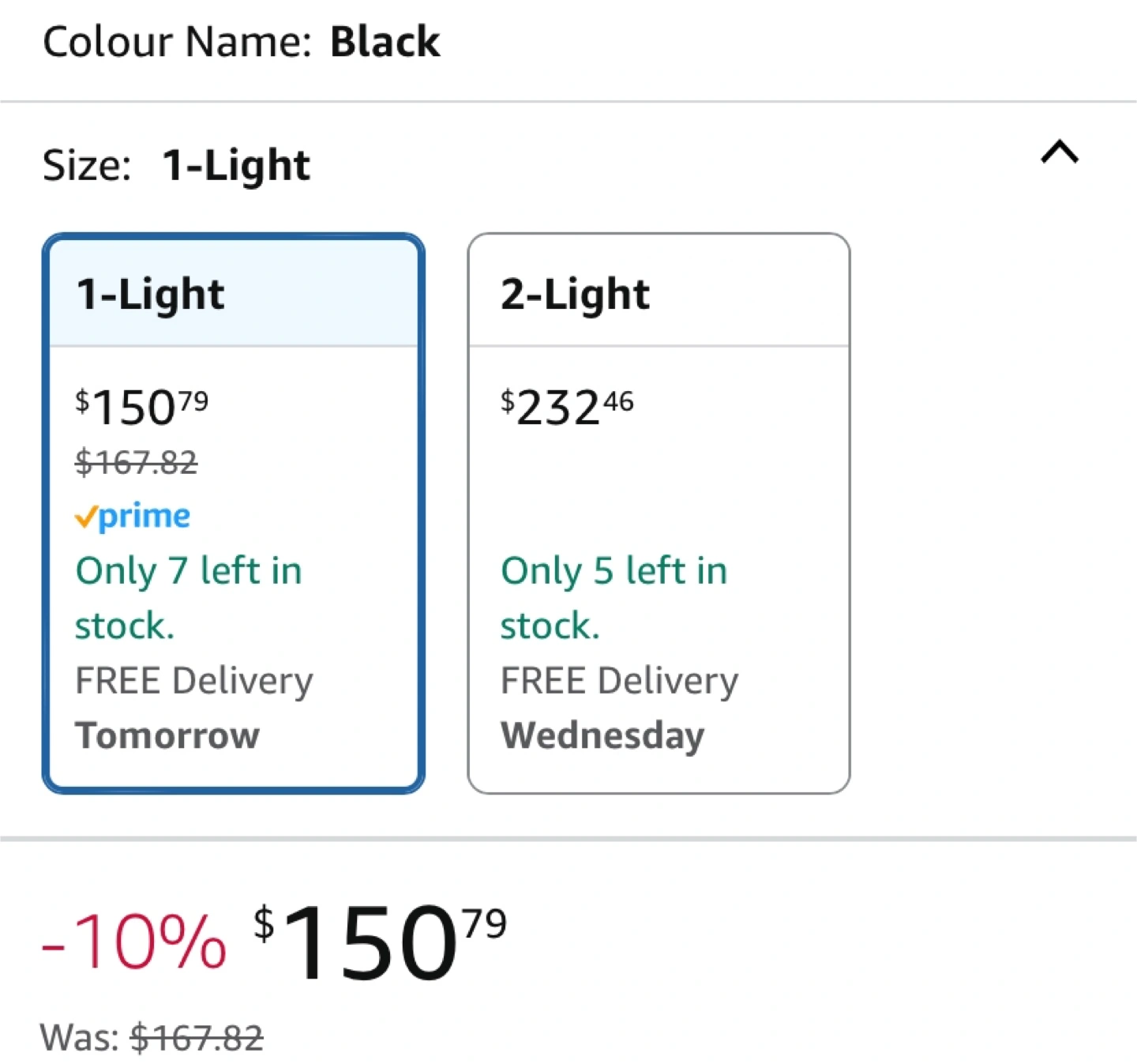Click FREE Delivery Wednesday text
This screenshot has width=1137, height=1064.
click(x=620, y=708)
